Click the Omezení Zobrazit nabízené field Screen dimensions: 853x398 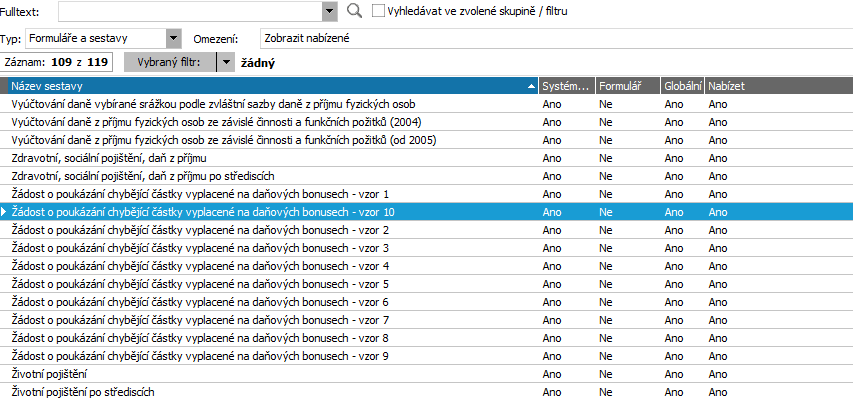556,39
